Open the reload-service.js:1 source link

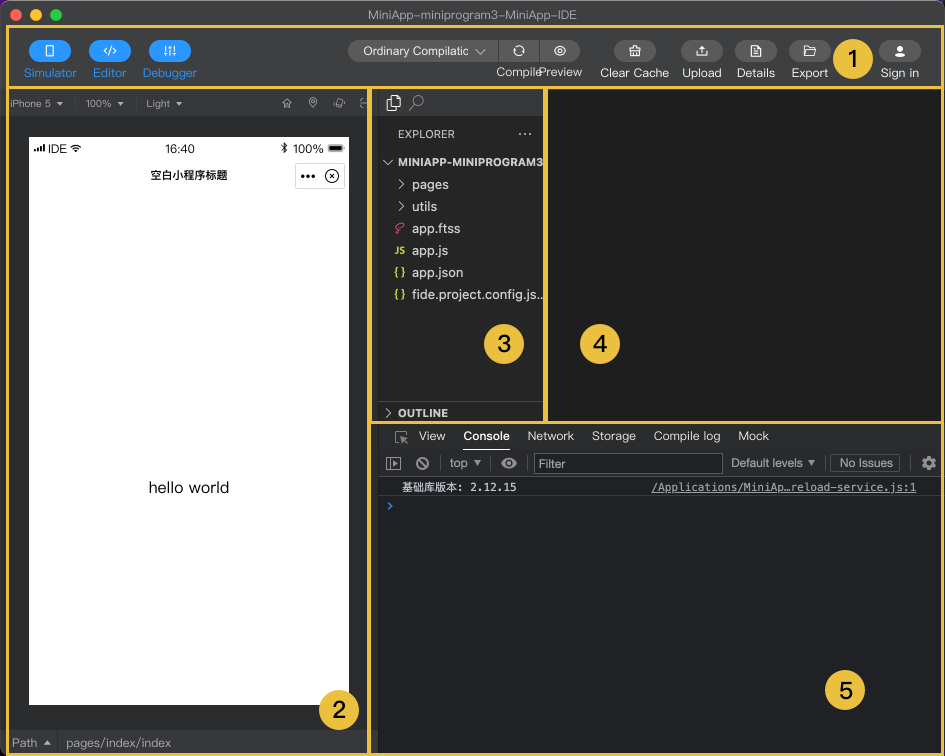point(783,487)
